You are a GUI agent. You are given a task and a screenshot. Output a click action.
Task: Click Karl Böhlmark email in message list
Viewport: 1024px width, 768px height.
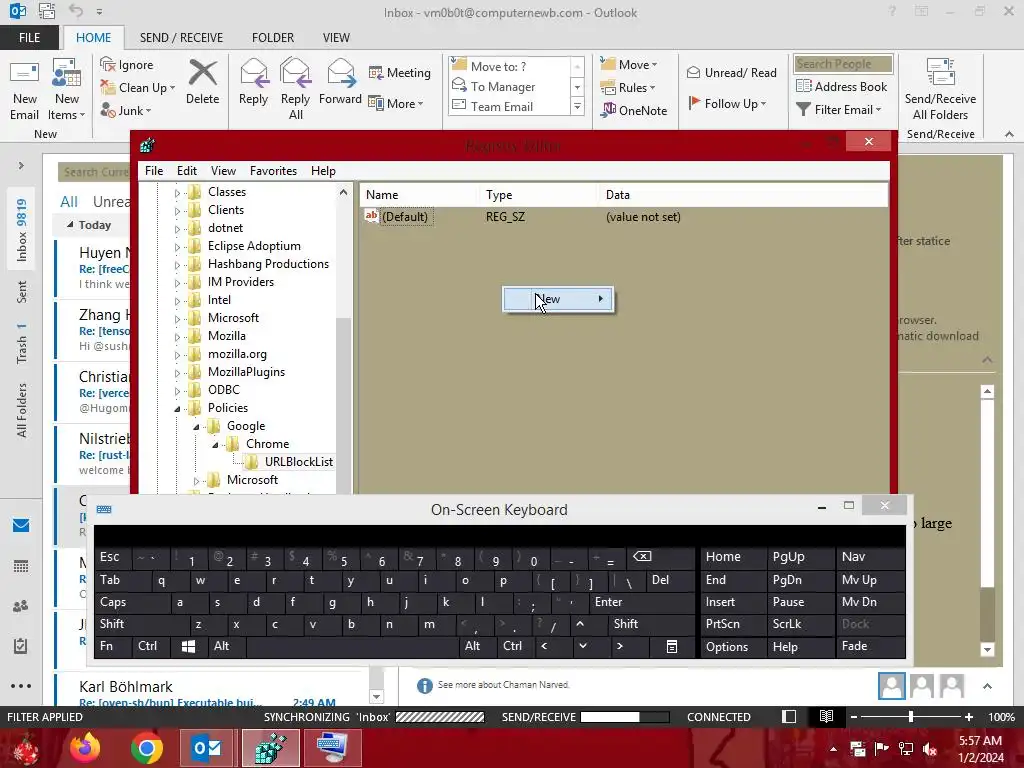[x=210, y=691]
